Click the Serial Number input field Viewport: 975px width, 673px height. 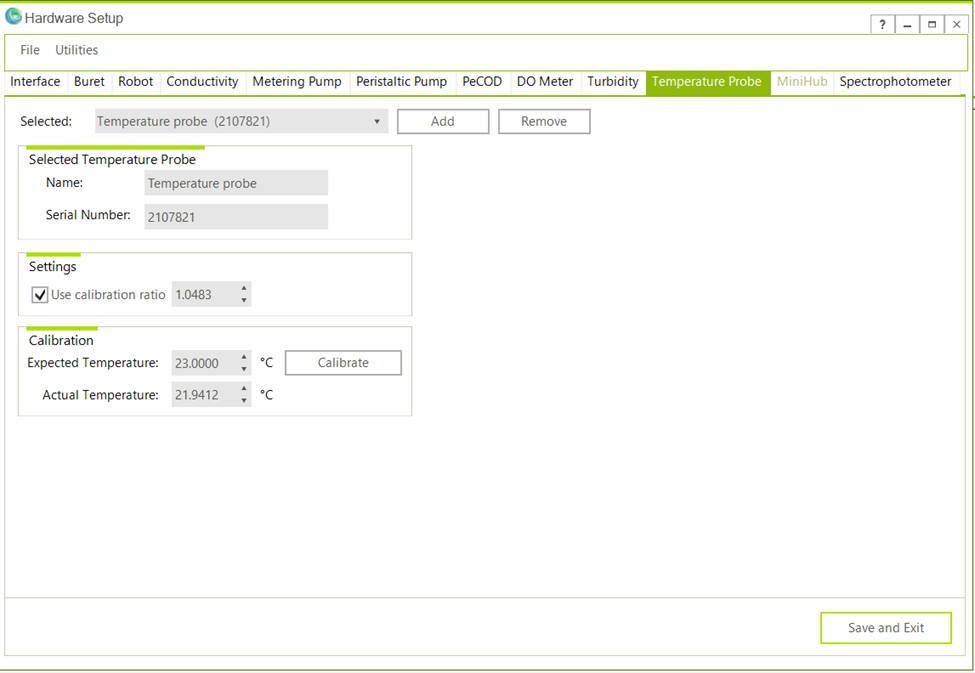point(236,217)
